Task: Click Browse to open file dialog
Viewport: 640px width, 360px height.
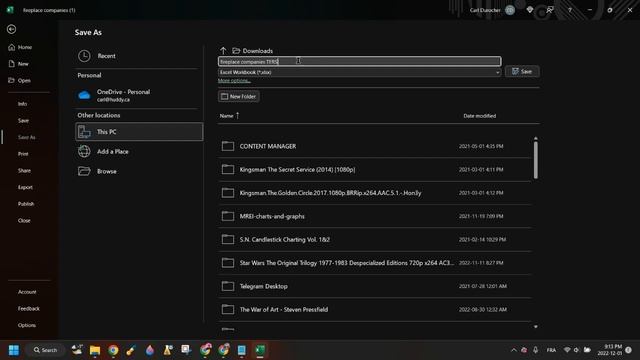Action: coord(139,171)
